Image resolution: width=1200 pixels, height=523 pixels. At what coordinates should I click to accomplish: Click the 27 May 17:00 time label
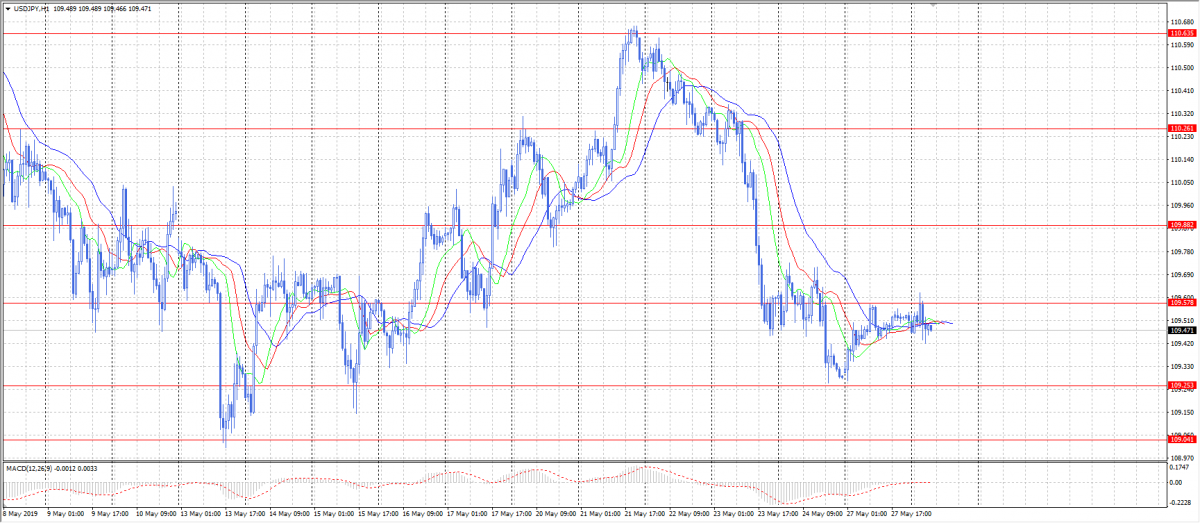click(910, 516)
